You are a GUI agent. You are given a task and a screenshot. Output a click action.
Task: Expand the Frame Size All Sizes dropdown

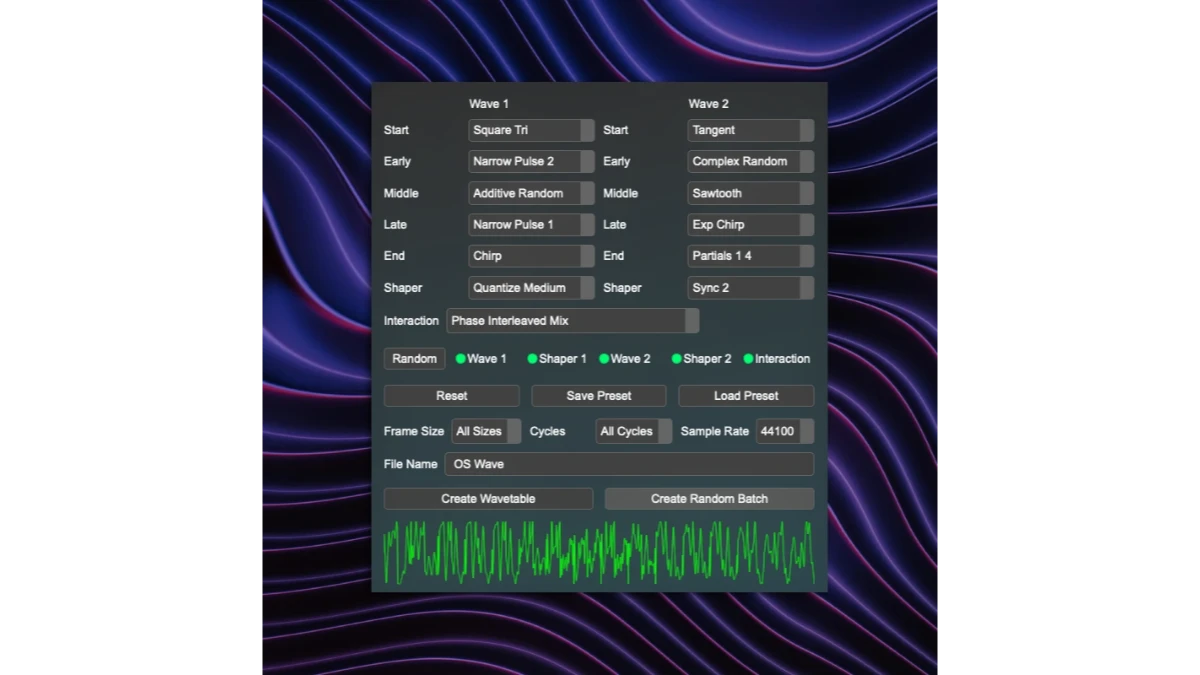[486, 432]
